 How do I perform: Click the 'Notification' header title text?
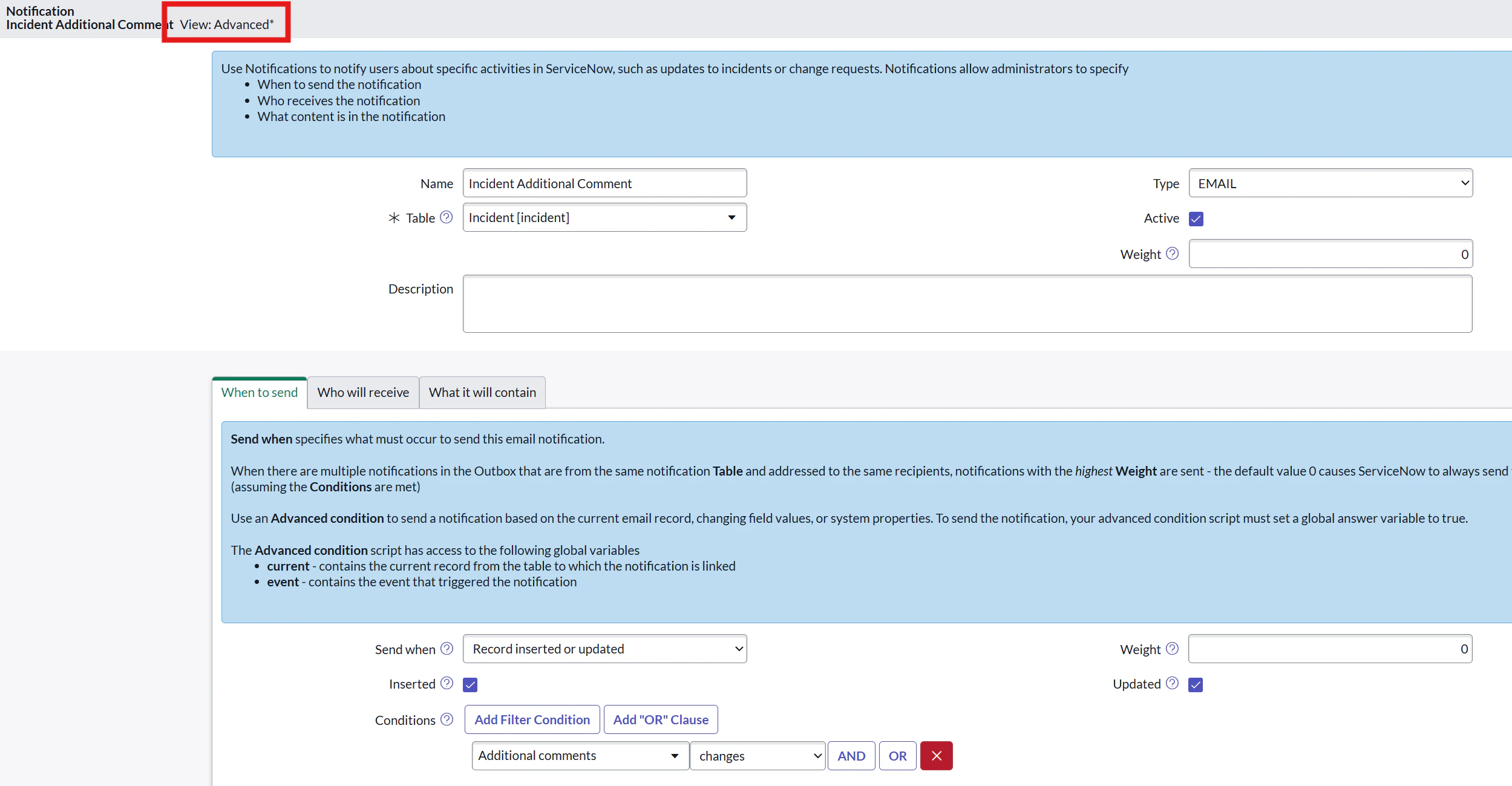[x=40, y=11]
